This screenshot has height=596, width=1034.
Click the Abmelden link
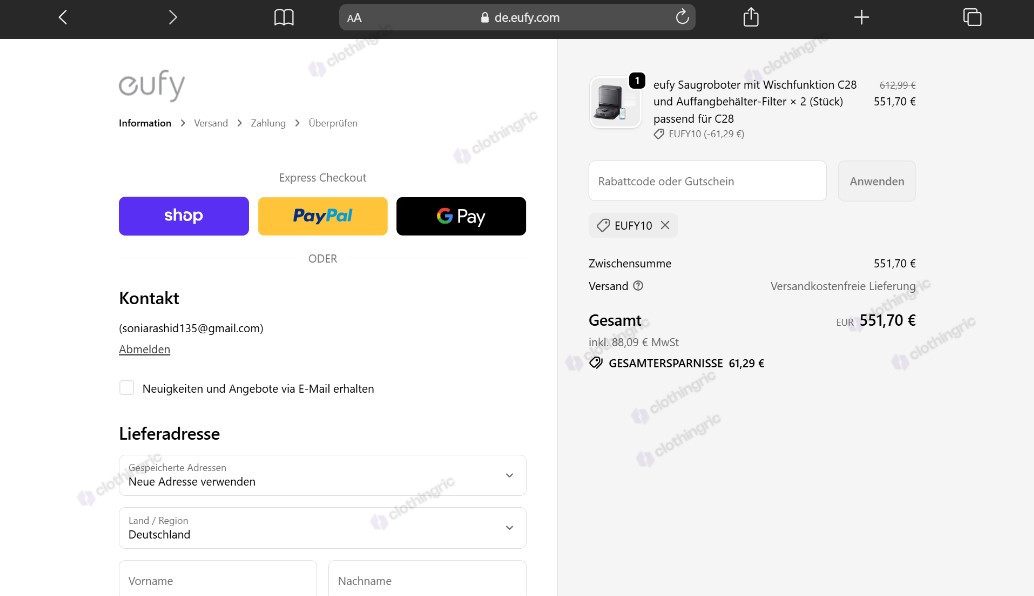tap(144, 349)
